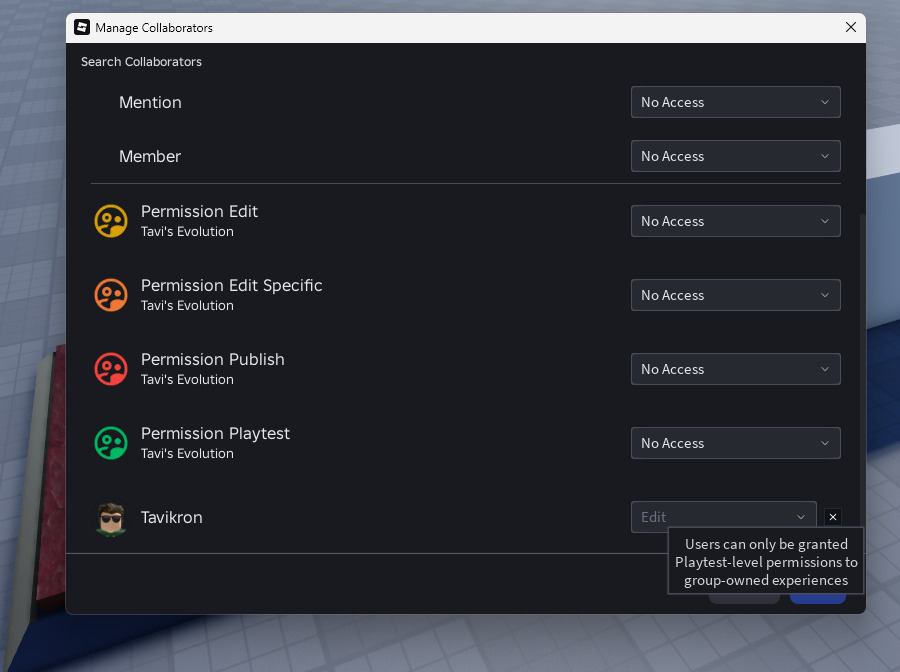Screen dimensions: 900x672
Task: Click the Roblox Studio logo in title bar
Action: [x=82, y=28]
